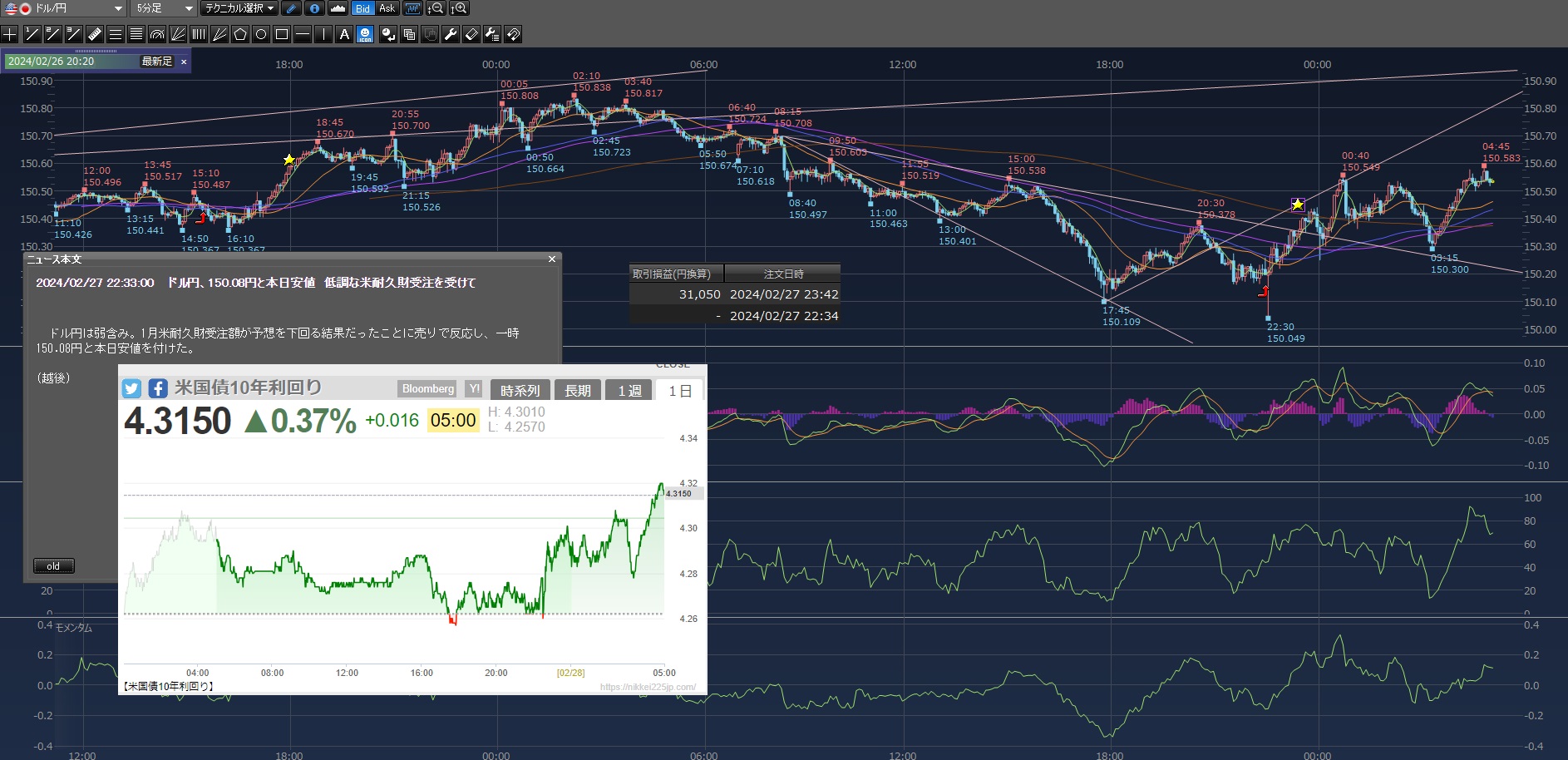Open the 5分足 timeframe dropdown
This screenshot has height=760, width=1568.
tap(164, 8)
